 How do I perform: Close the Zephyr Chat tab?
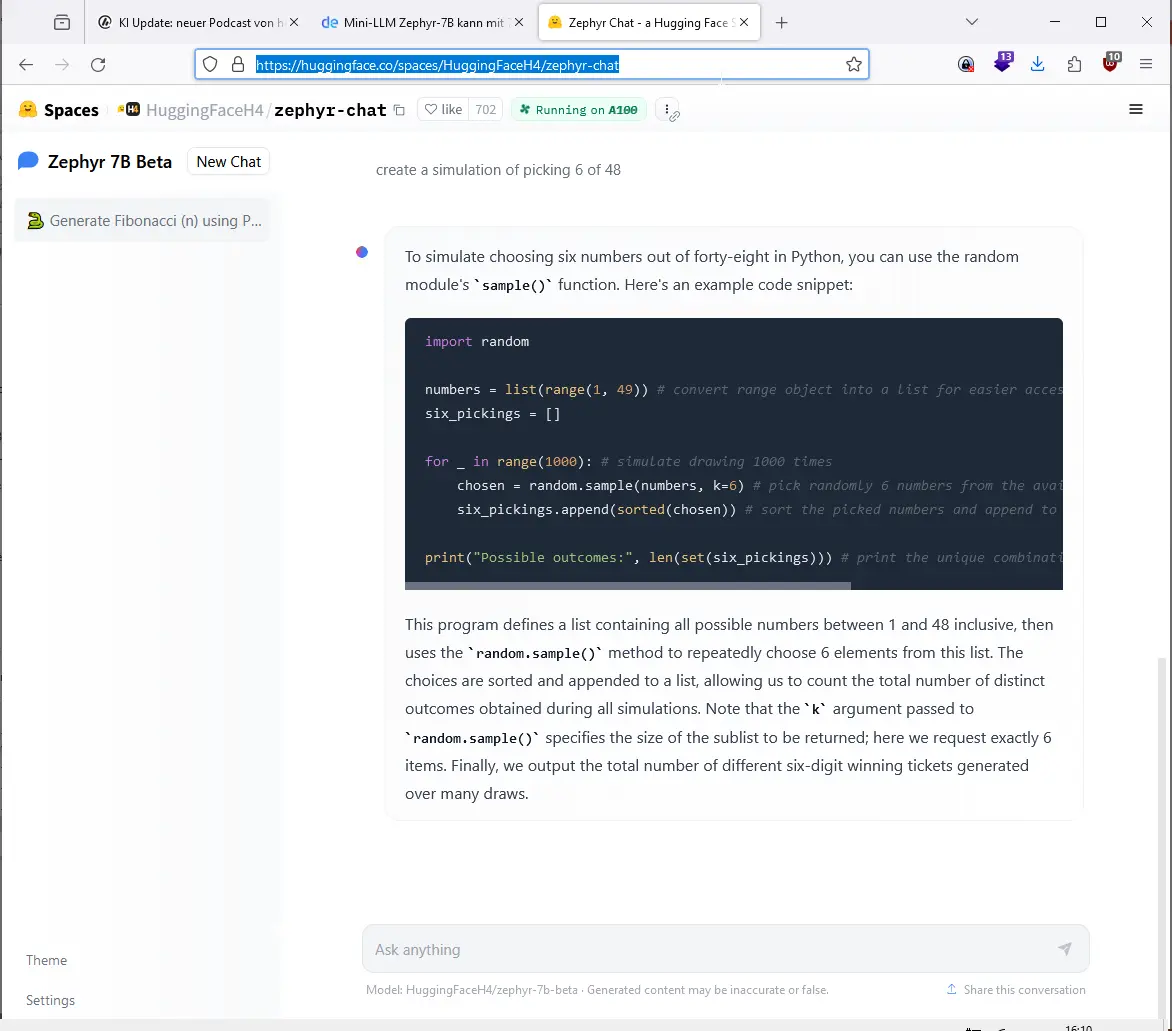click(744, 22)
